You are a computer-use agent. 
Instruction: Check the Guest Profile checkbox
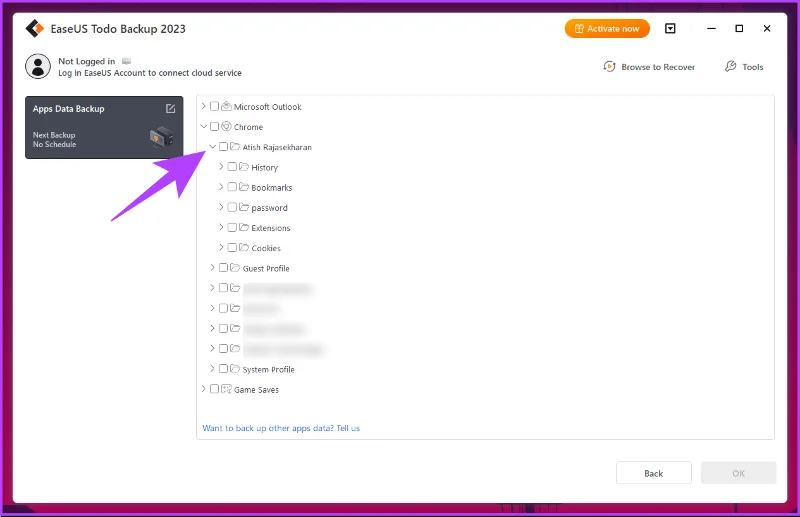pos(223,267)
